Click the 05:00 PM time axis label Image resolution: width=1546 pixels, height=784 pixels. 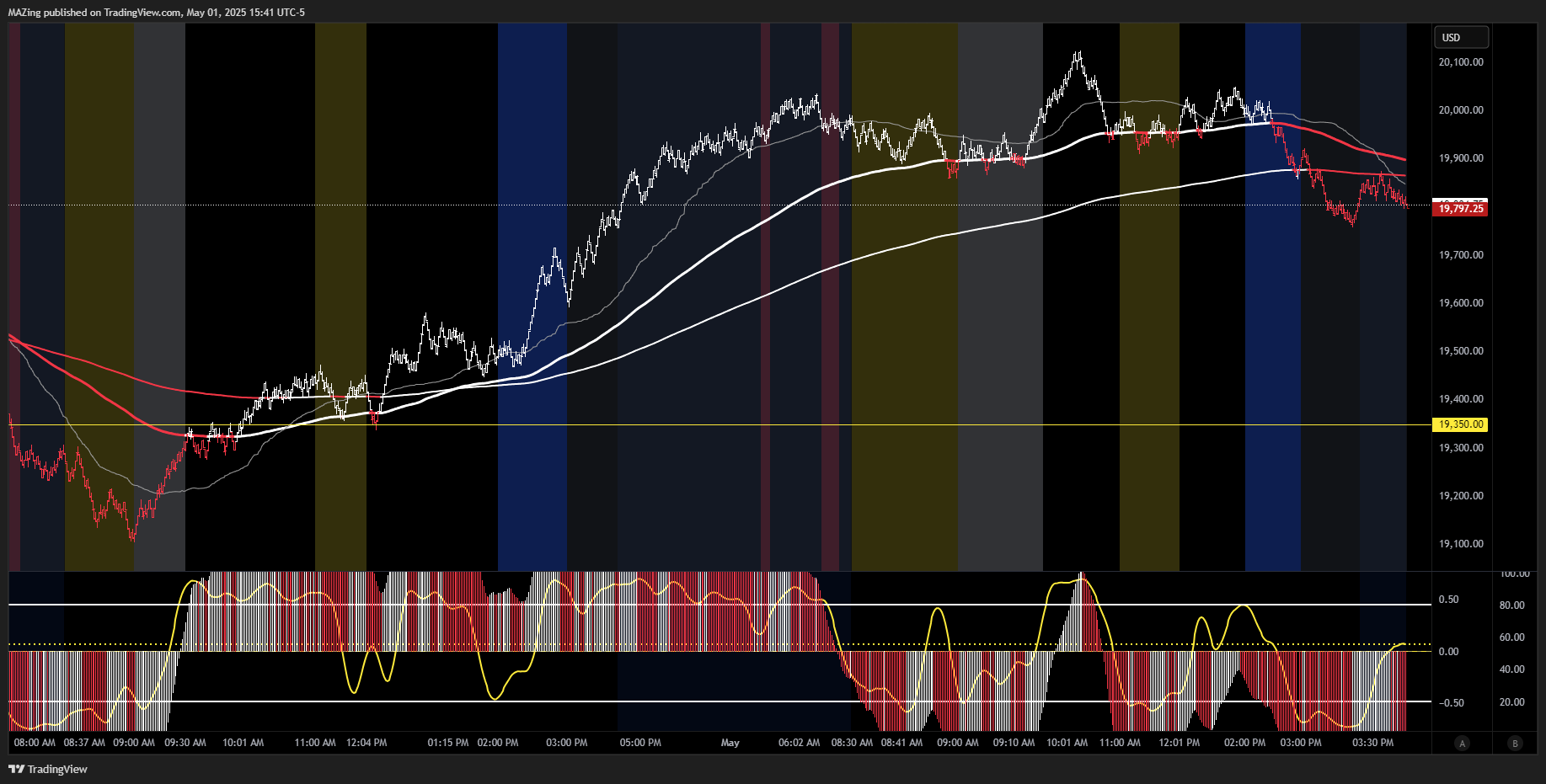(x=640, y=743)
